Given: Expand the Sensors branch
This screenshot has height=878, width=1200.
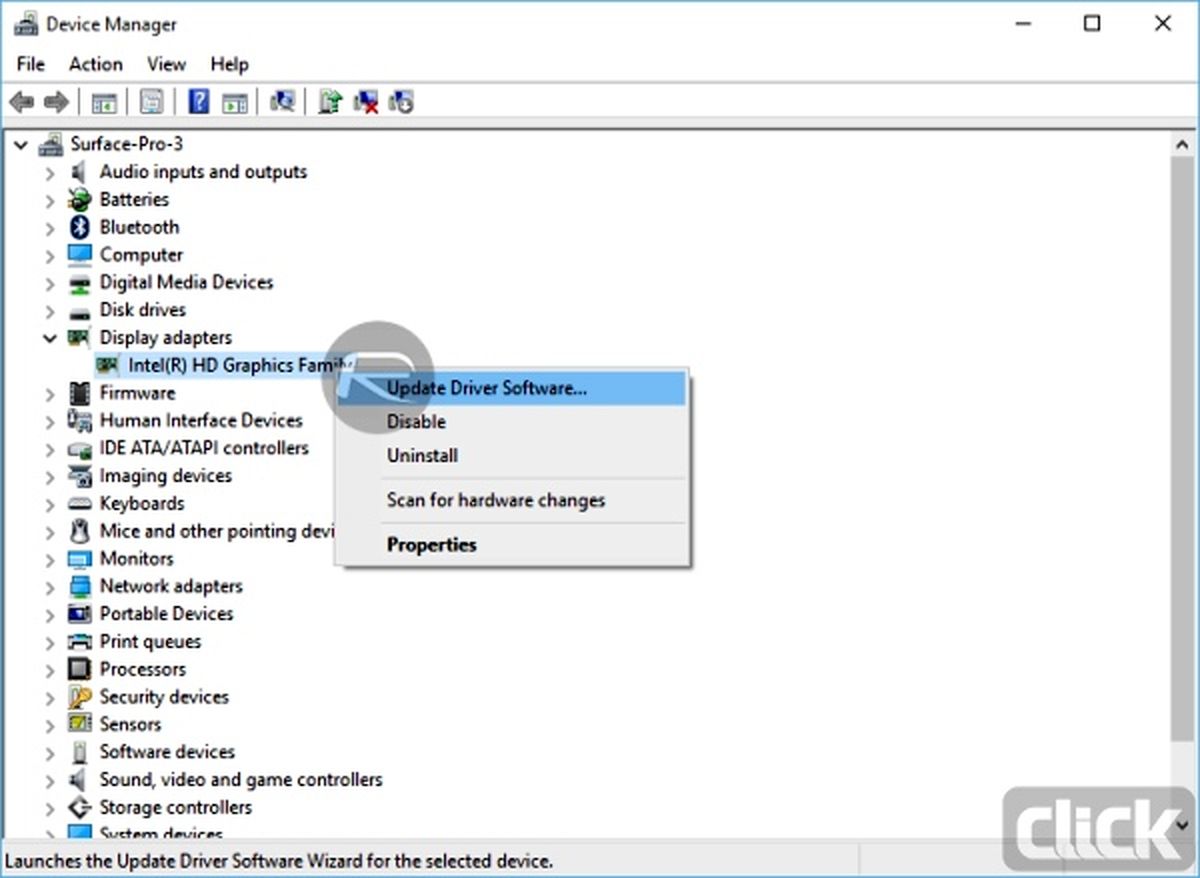Looking at the screenshot, I should tap(50, 725).
